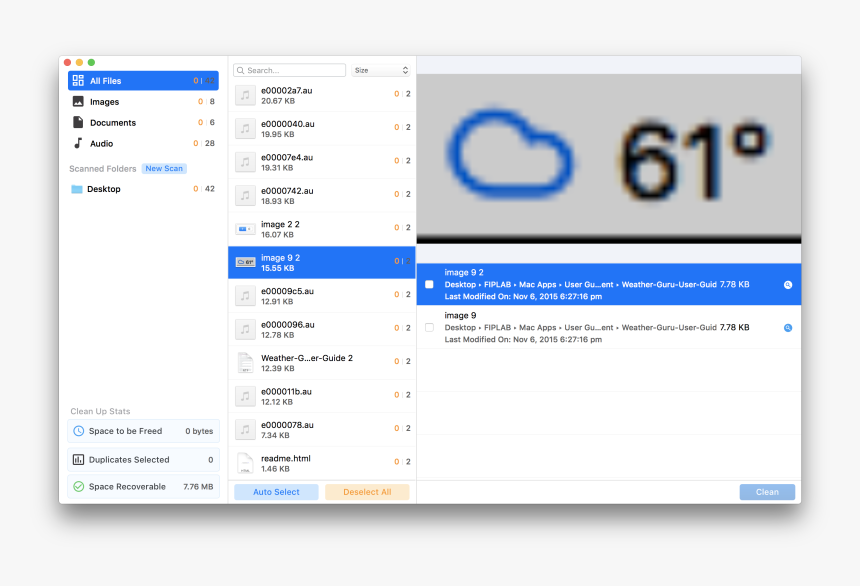Show Audio files via music note icon
This screenshot has width=860, height=586.
click(x=78, y=143)
